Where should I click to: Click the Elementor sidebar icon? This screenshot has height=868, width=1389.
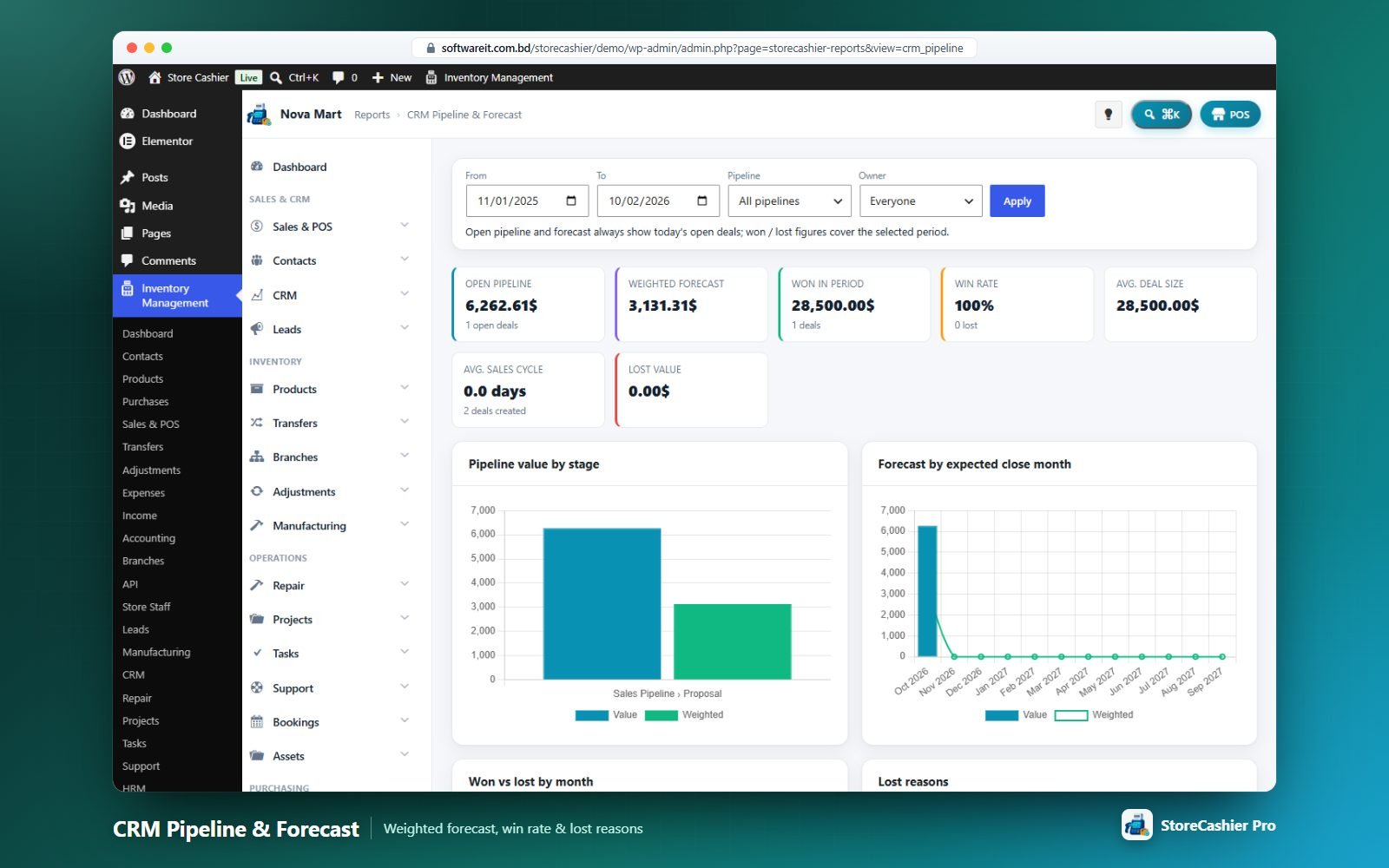click(128, 141)
